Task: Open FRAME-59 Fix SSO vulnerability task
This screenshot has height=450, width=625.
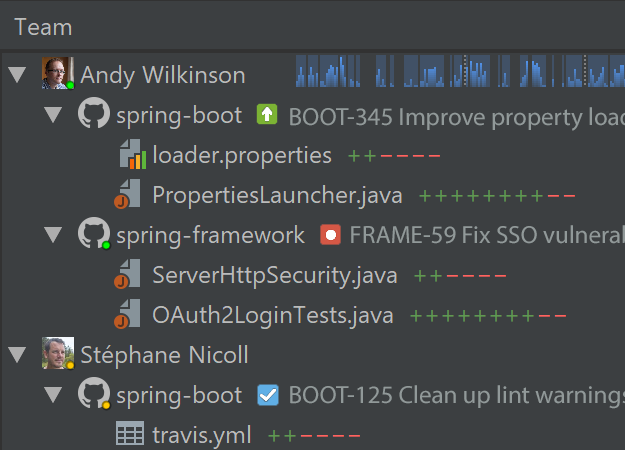Action: point(487,235)
